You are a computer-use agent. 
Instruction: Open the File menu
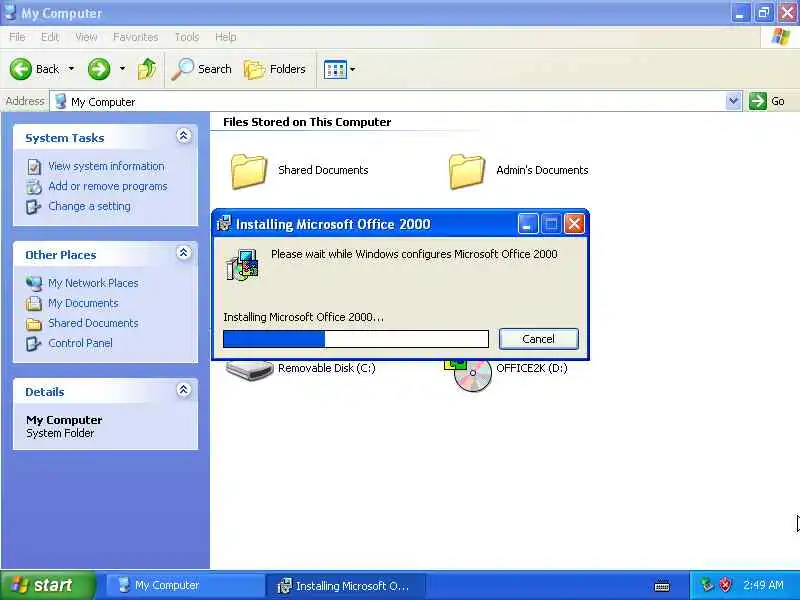pos(17,37)
